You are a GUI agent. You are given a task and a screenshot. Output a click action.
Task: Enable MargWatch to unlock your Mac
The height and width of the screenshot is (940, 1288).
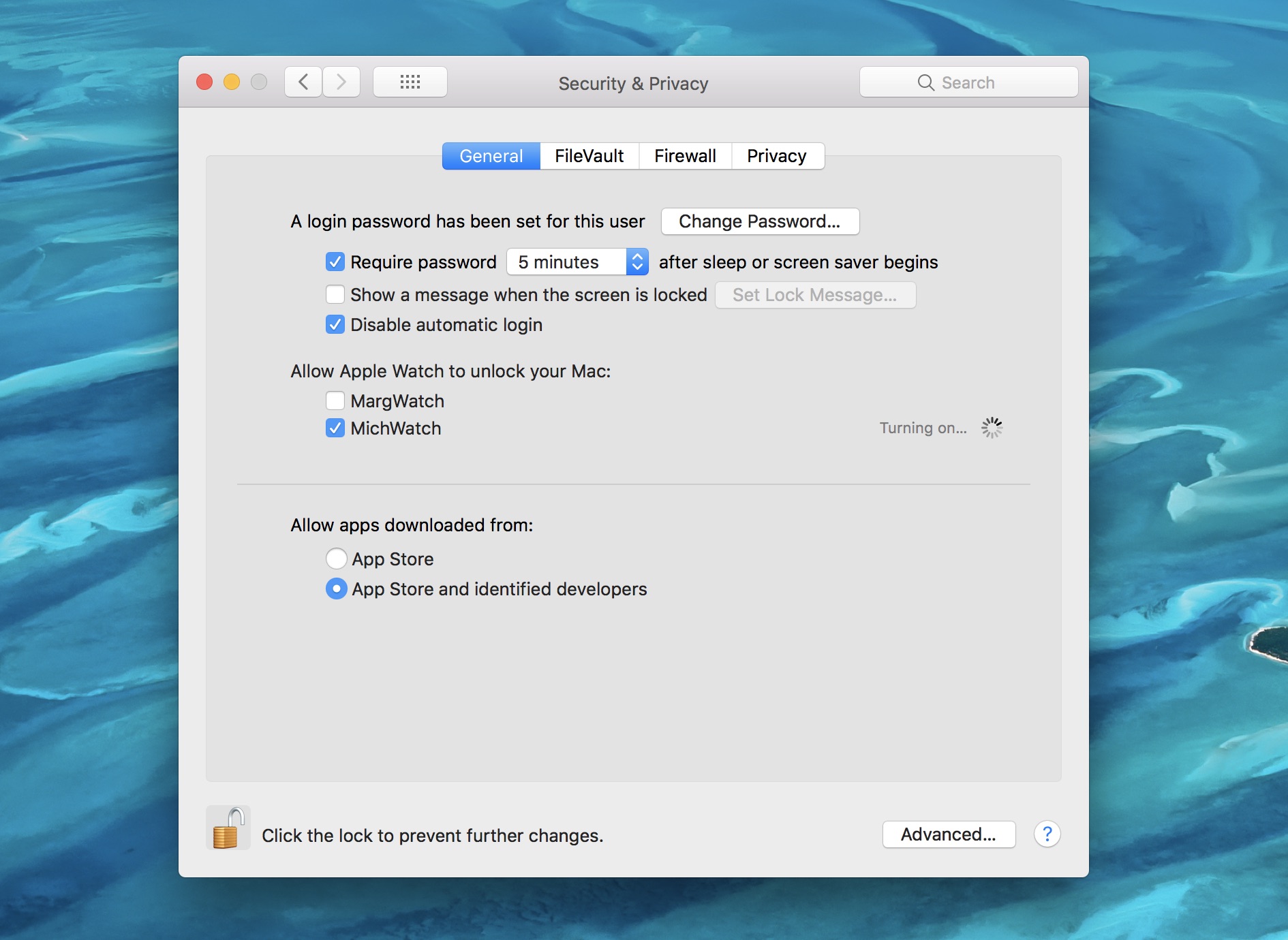[x=335, y=401]
